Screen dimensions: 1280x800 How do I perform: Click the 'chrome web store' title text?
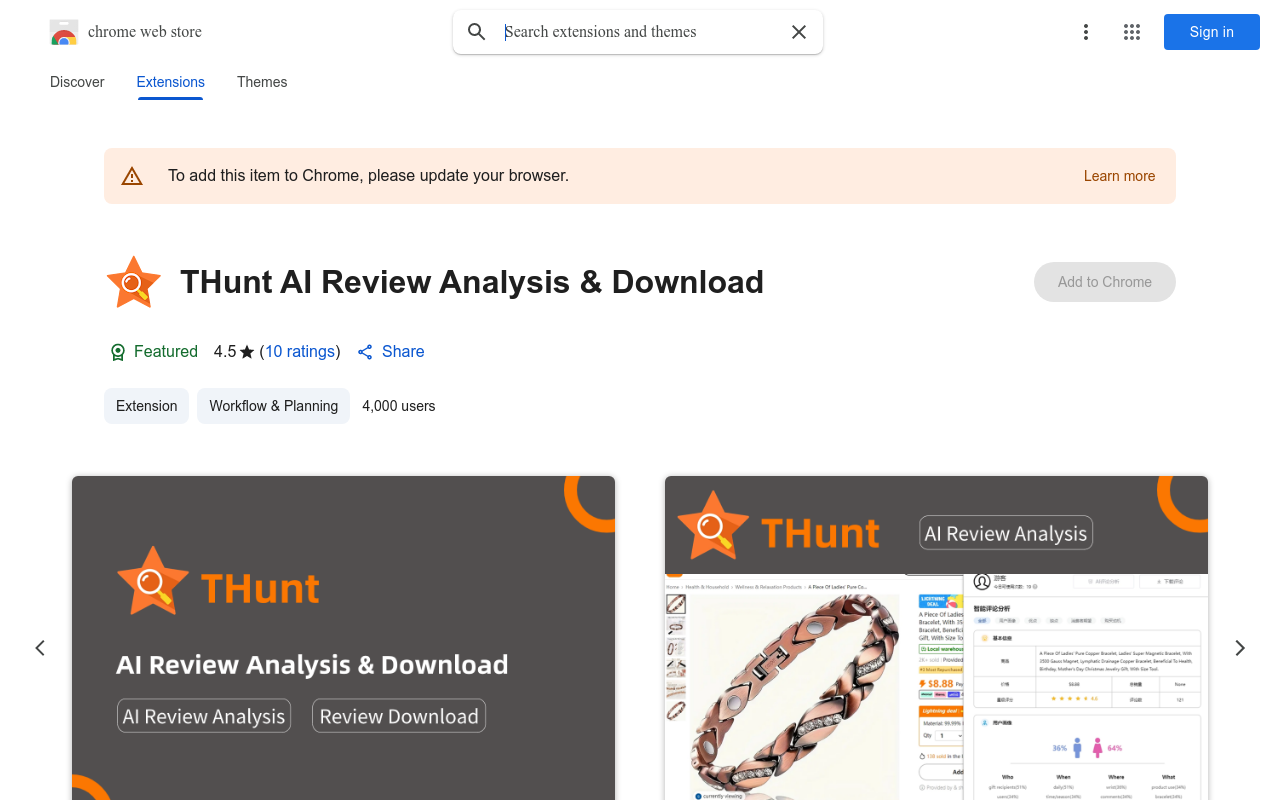coord(145,32)
